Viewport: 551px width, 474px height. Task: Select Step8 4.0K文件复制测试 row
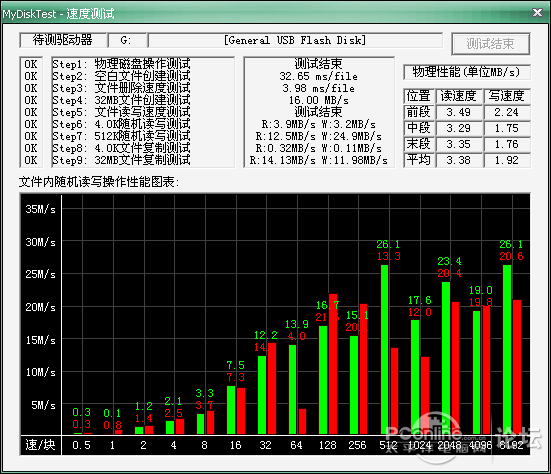(x=122, y=148)
